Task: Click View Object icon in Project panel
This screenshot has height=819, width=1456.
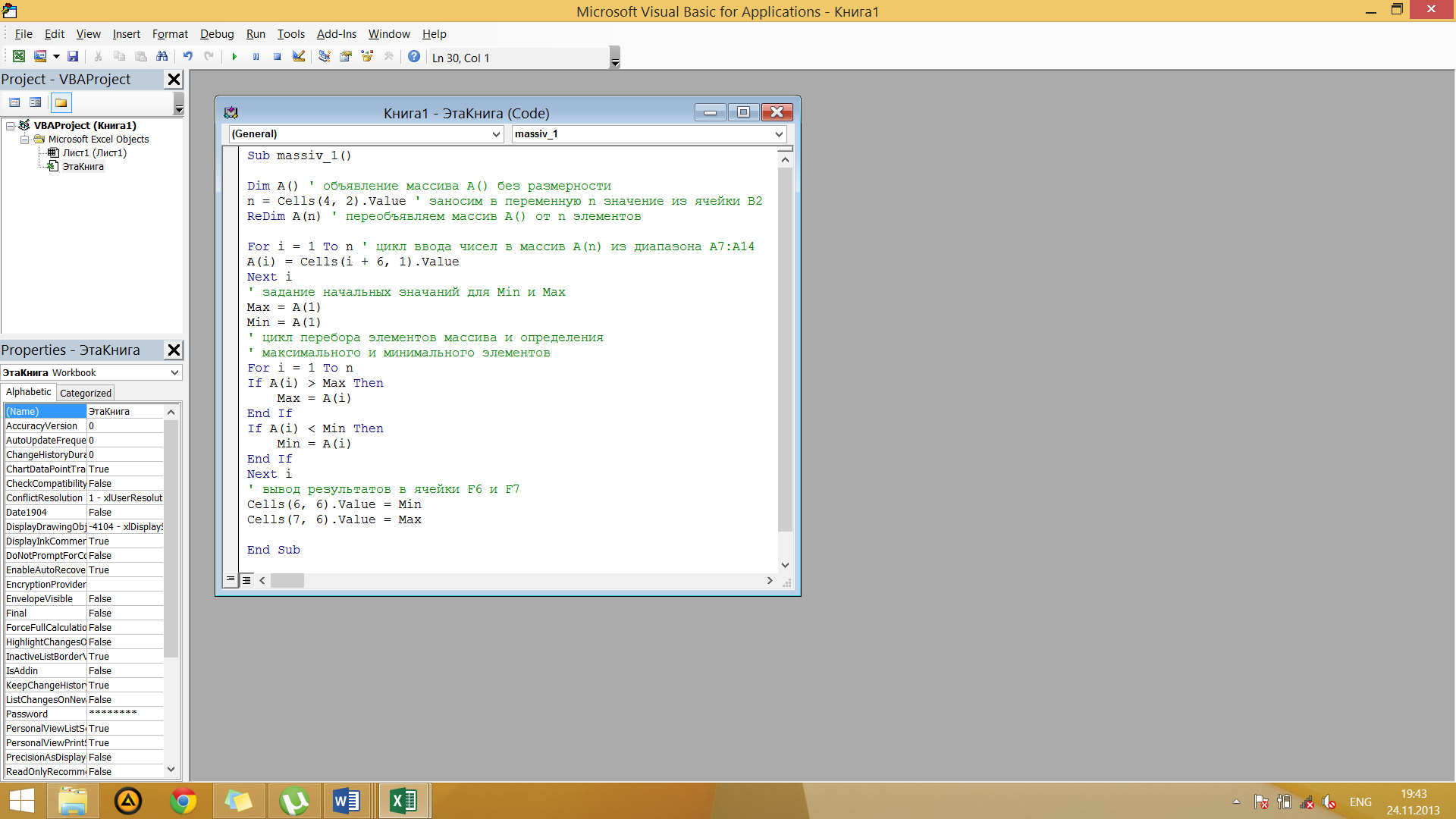Action: click(x=35, y=102)
